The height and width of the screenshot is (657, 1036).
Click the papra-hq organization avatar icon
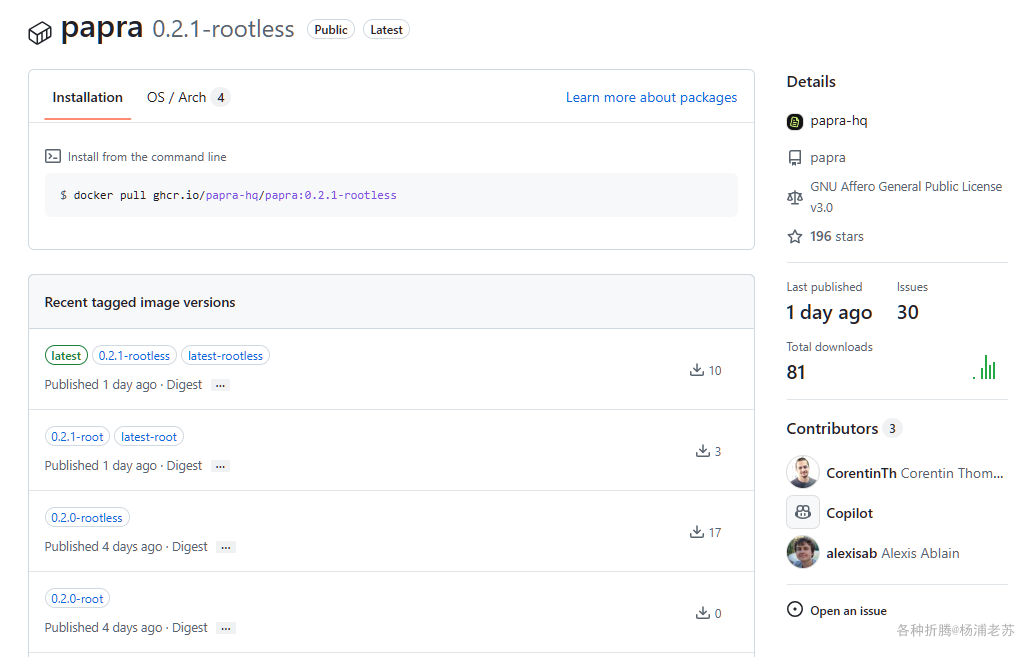(x=795, y=122)
